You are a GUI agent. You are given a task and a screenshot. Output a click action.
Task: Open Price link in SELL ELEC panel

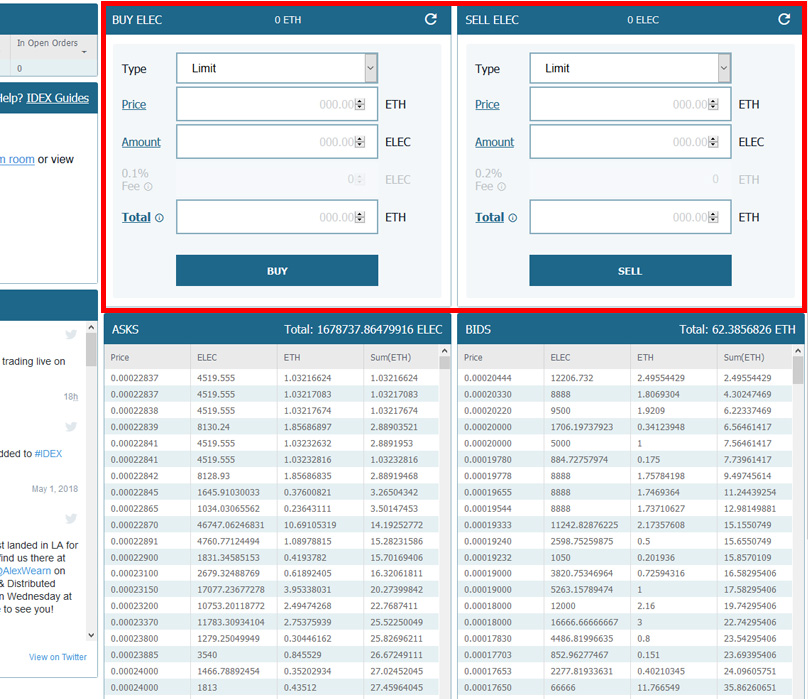tap(487, 105)
